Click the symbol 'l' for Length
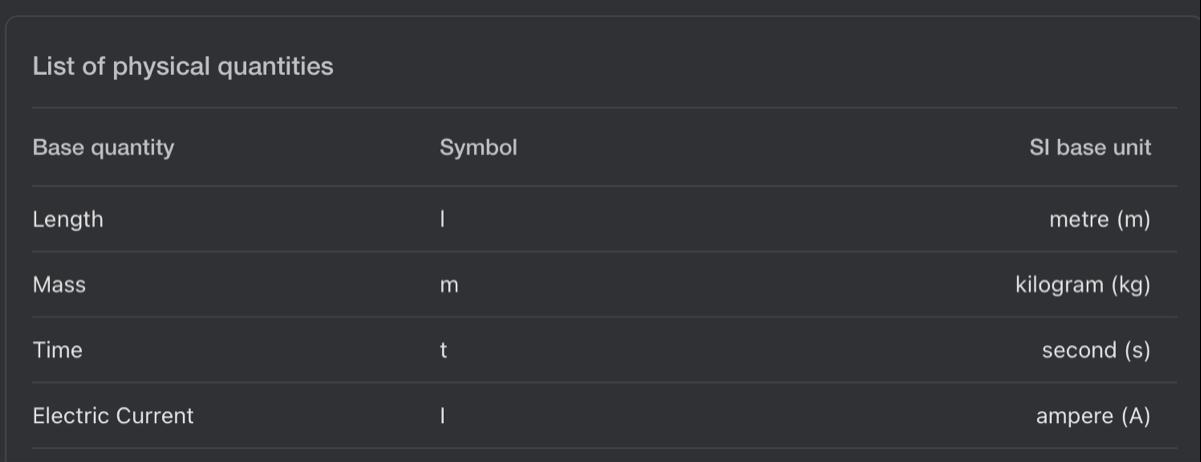The image size is (1201, 462). [x=442, y=220]
